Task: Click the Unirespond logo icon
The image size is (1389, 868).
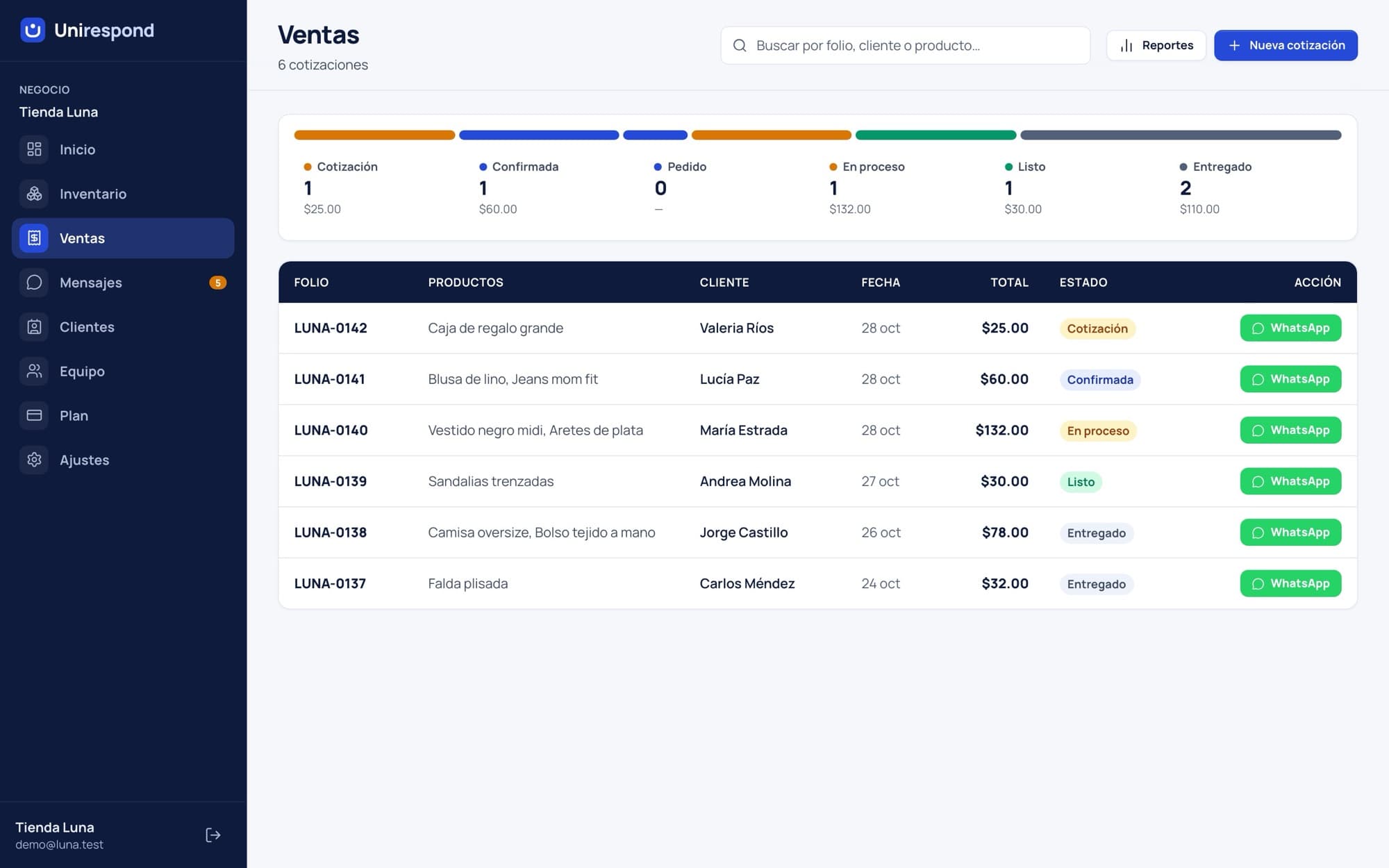Action: pyautogui.click(x=33, y=30)
